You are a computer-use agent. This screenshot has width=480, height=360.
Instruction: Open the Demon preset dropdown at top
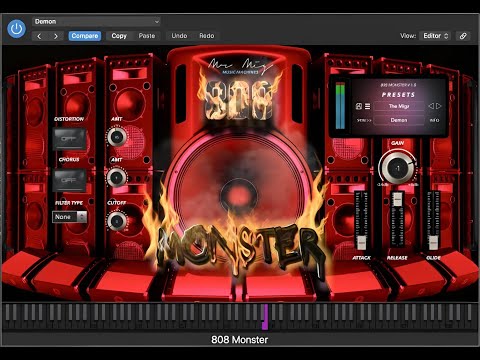tap(96, 22)
